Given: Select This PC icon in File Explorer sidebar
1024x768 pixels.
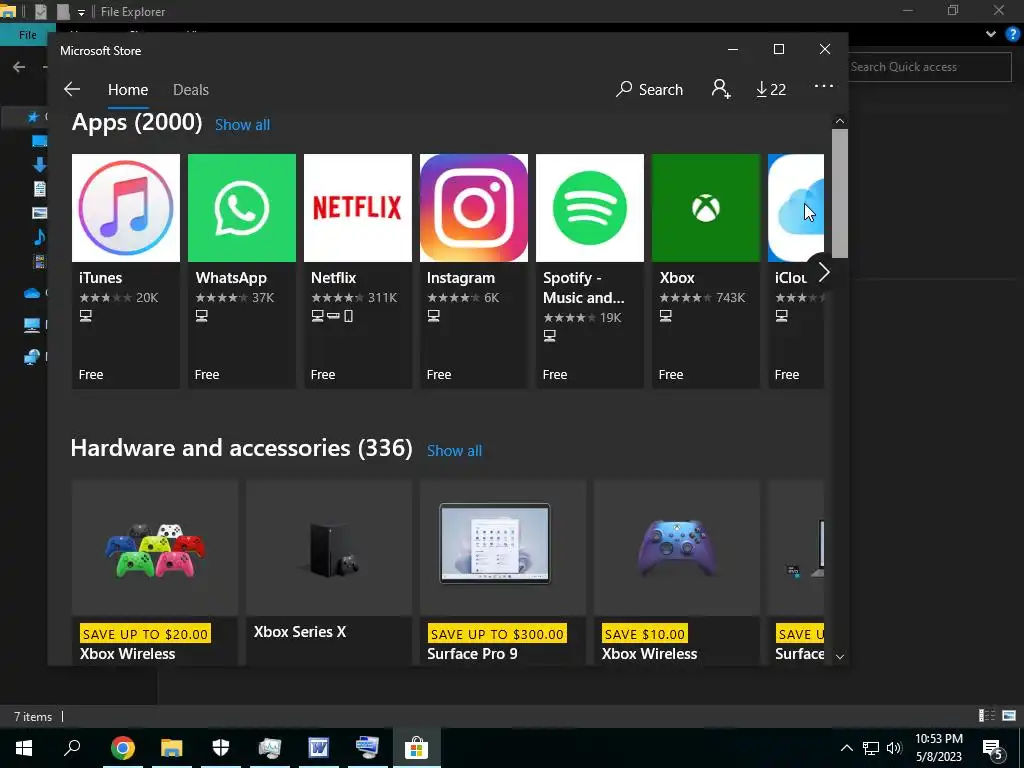Looking at the screenshot, I should (31, 325).
